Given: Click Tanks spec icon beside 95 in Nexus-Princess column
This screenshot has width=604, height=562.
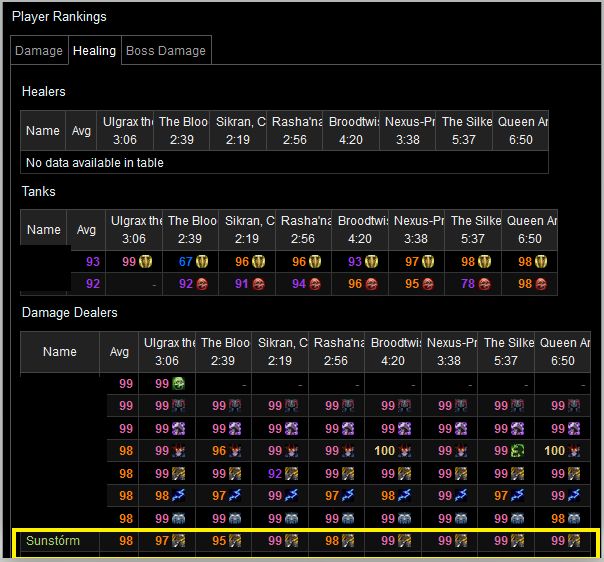Looking at the screenshot, I should 428,284.
